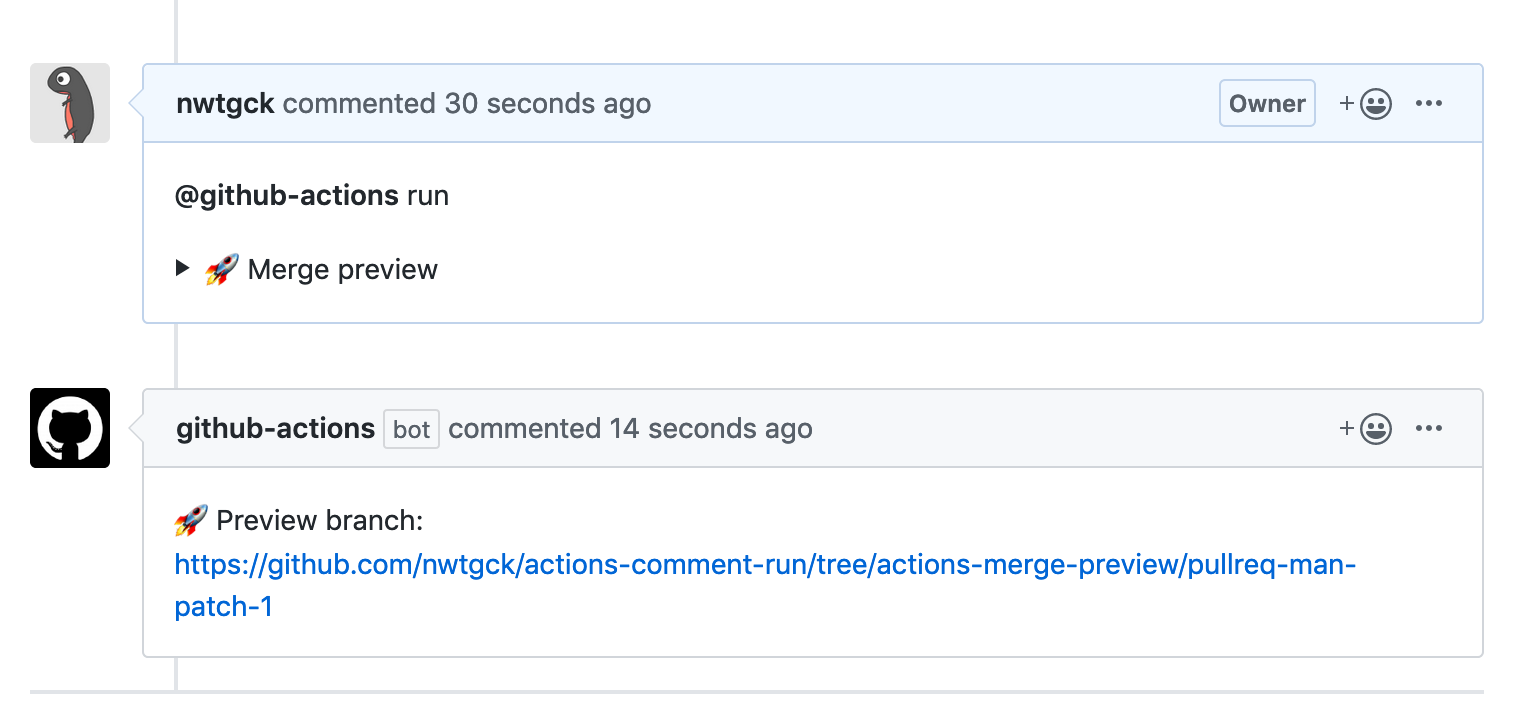
Task: Click the nwtgck username on the first comment
Action: click(x=225, y=104)
